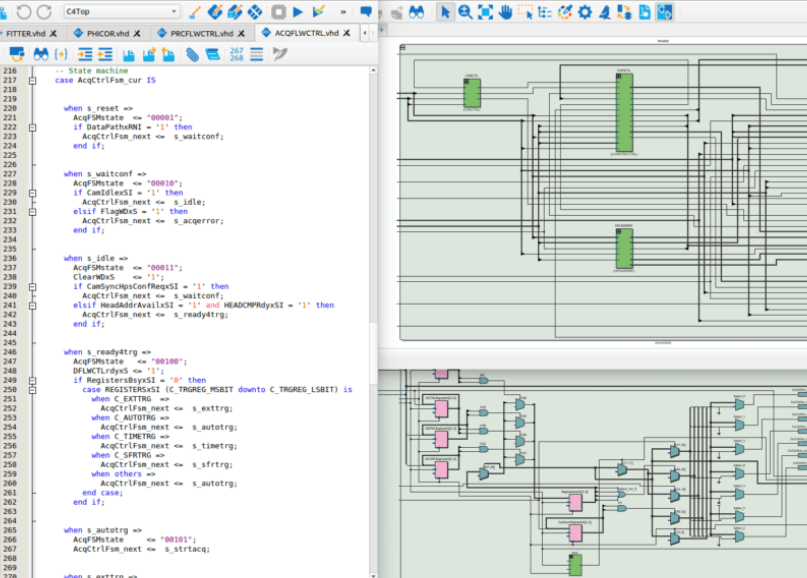
Task: Open the PRCFLWCTRL.vhd tab
Action: point(200,33)
